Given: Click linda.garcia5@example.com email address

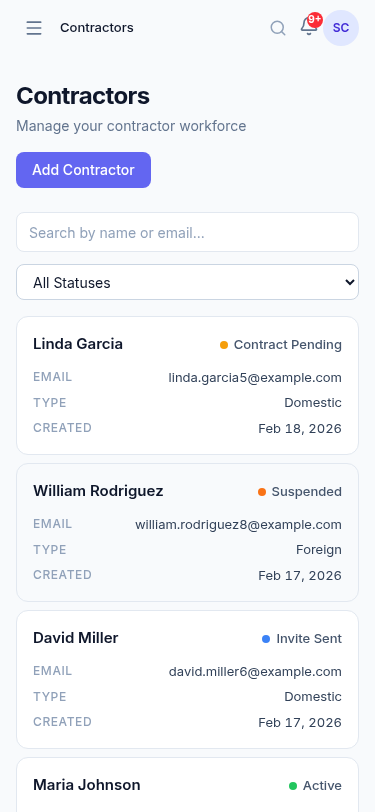Looking at the screenshot, I should point(255,378).
